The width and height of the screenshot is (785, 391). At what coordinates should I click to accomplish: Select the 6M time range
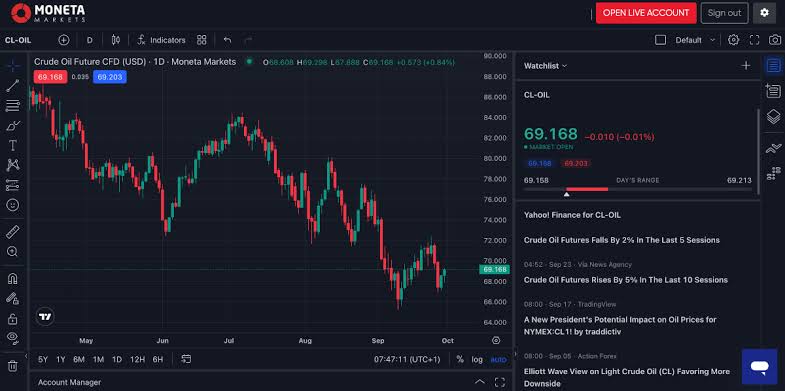point(79,359)
